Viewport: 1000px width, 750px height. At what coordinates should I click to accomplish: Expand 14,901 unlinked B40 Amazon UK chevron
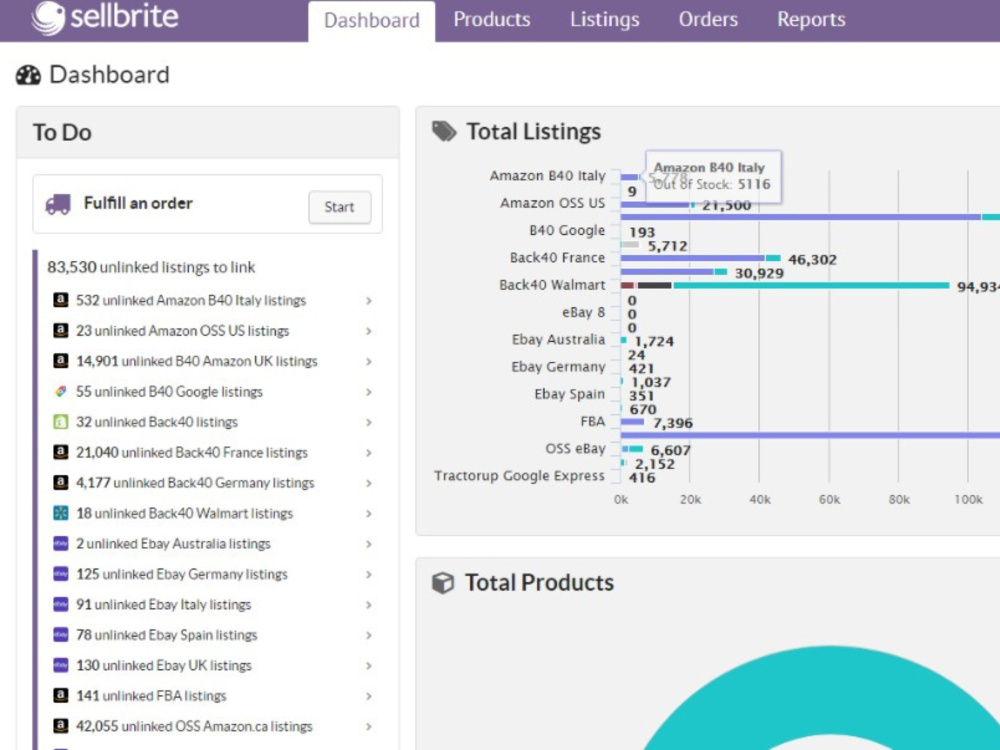369,362
